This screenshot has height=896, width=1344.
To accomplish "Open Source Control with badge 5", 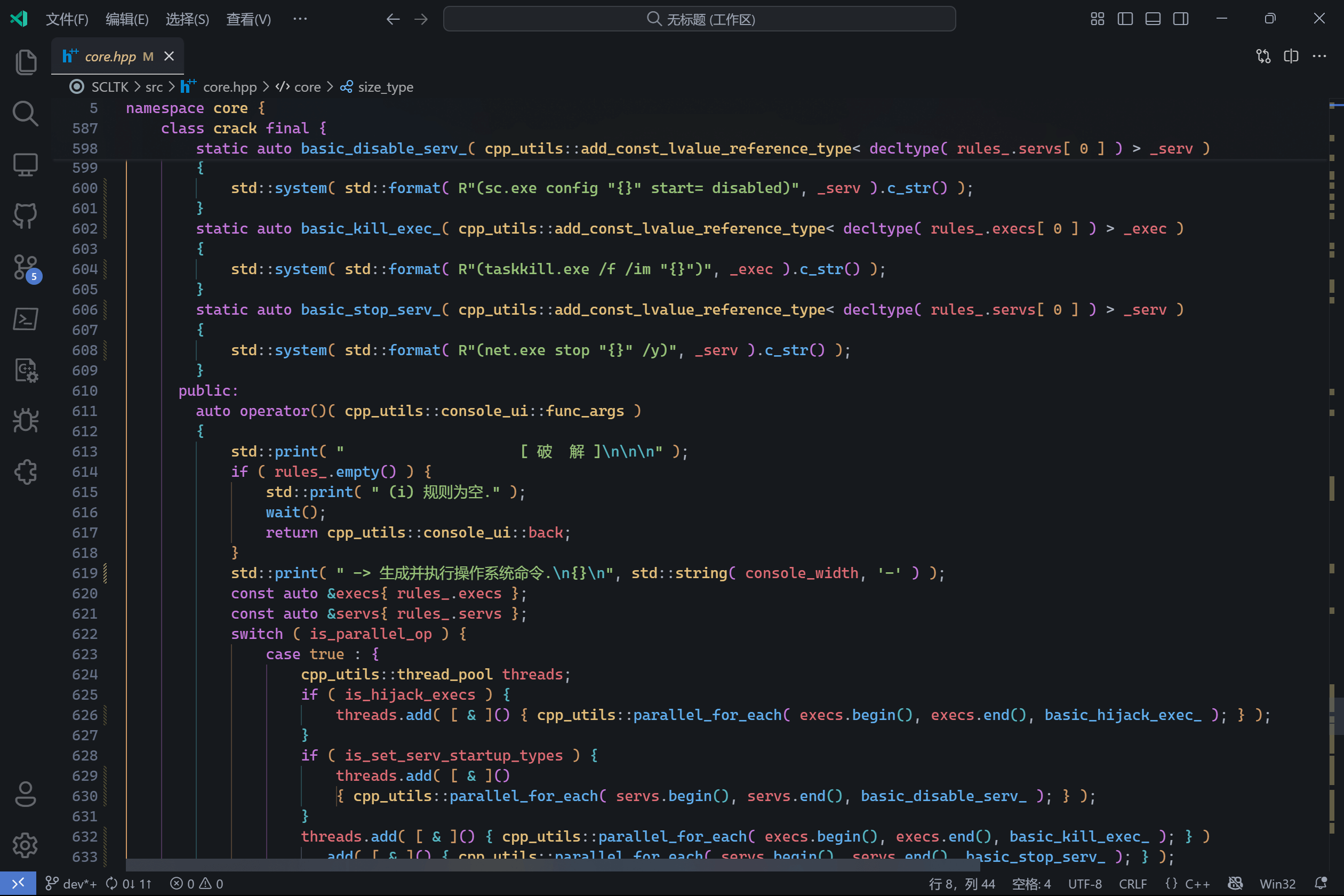I will (x=25, y=267).
